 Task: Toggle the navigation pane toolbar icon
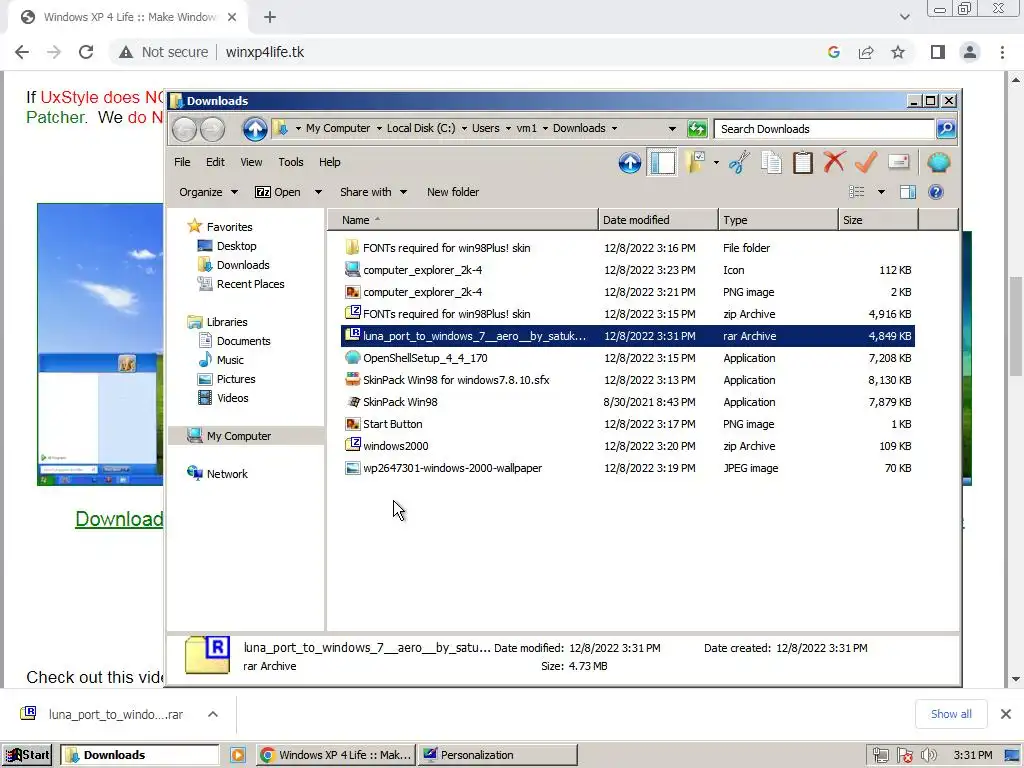pyautogui.click(x=662, y=162)
